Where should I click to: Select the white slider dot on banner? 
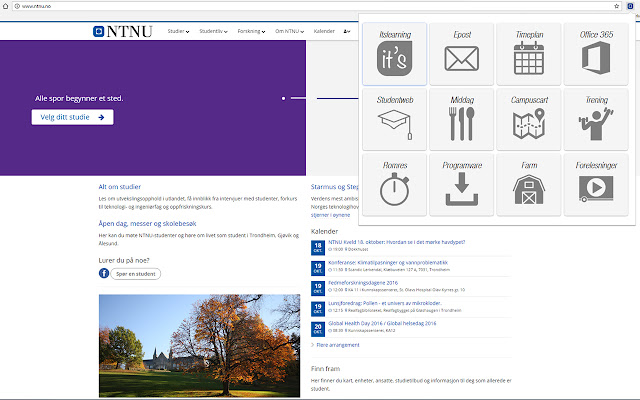(x=283, y=98)
